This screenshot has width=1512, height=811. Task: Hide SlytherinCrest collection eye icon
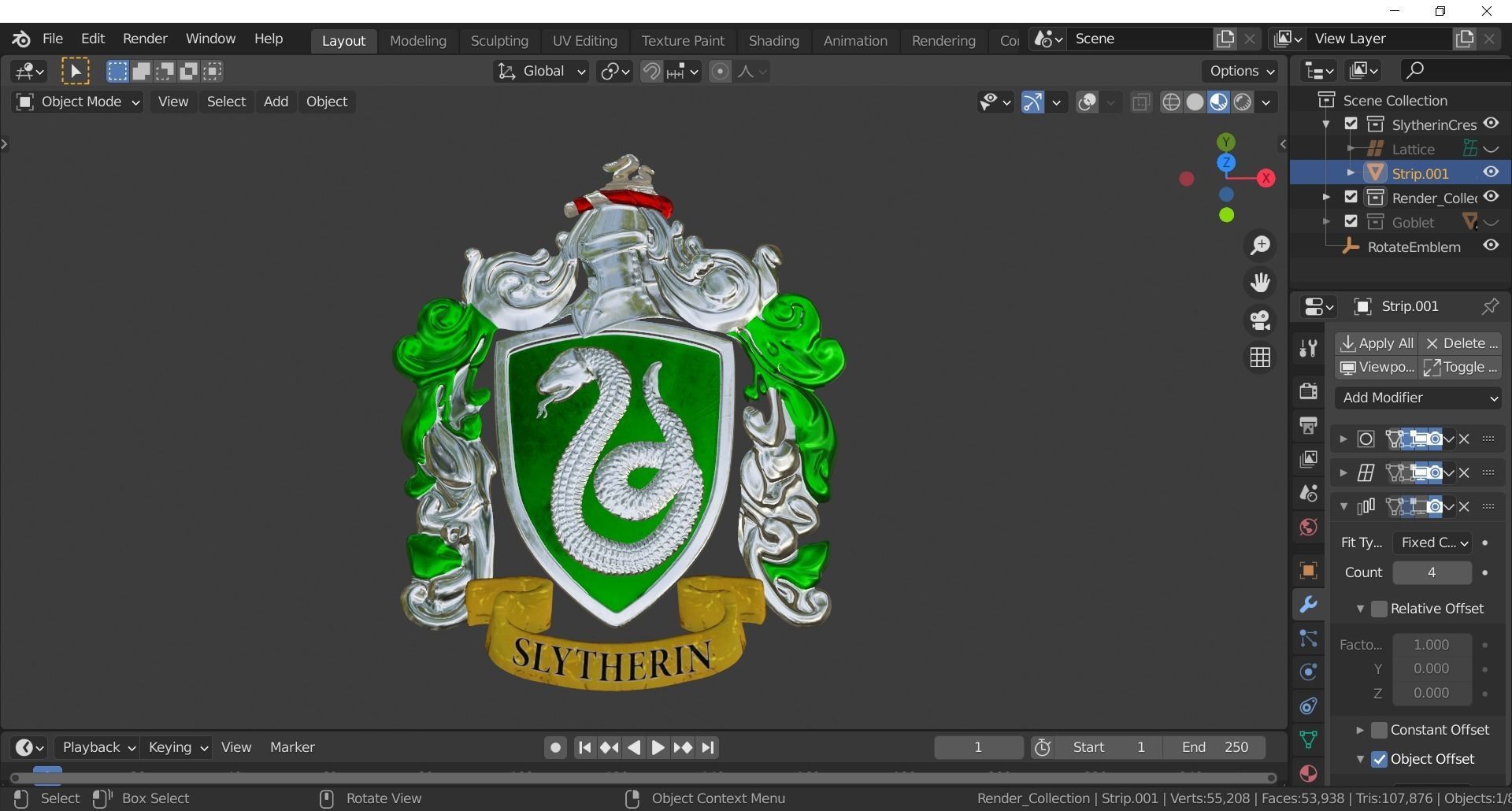pos(1491,124)
